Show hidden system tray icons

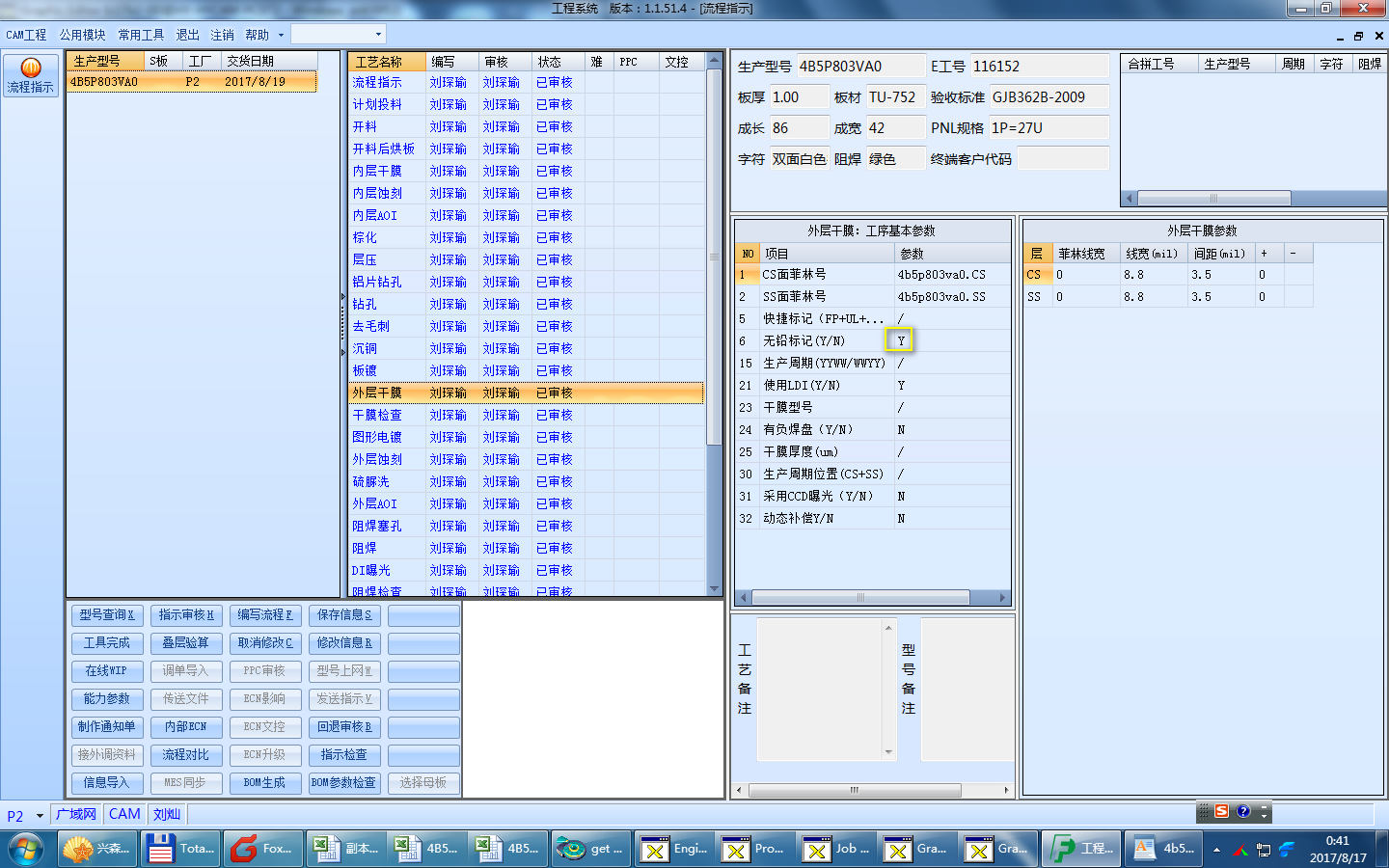click(x=1216, y=850)
